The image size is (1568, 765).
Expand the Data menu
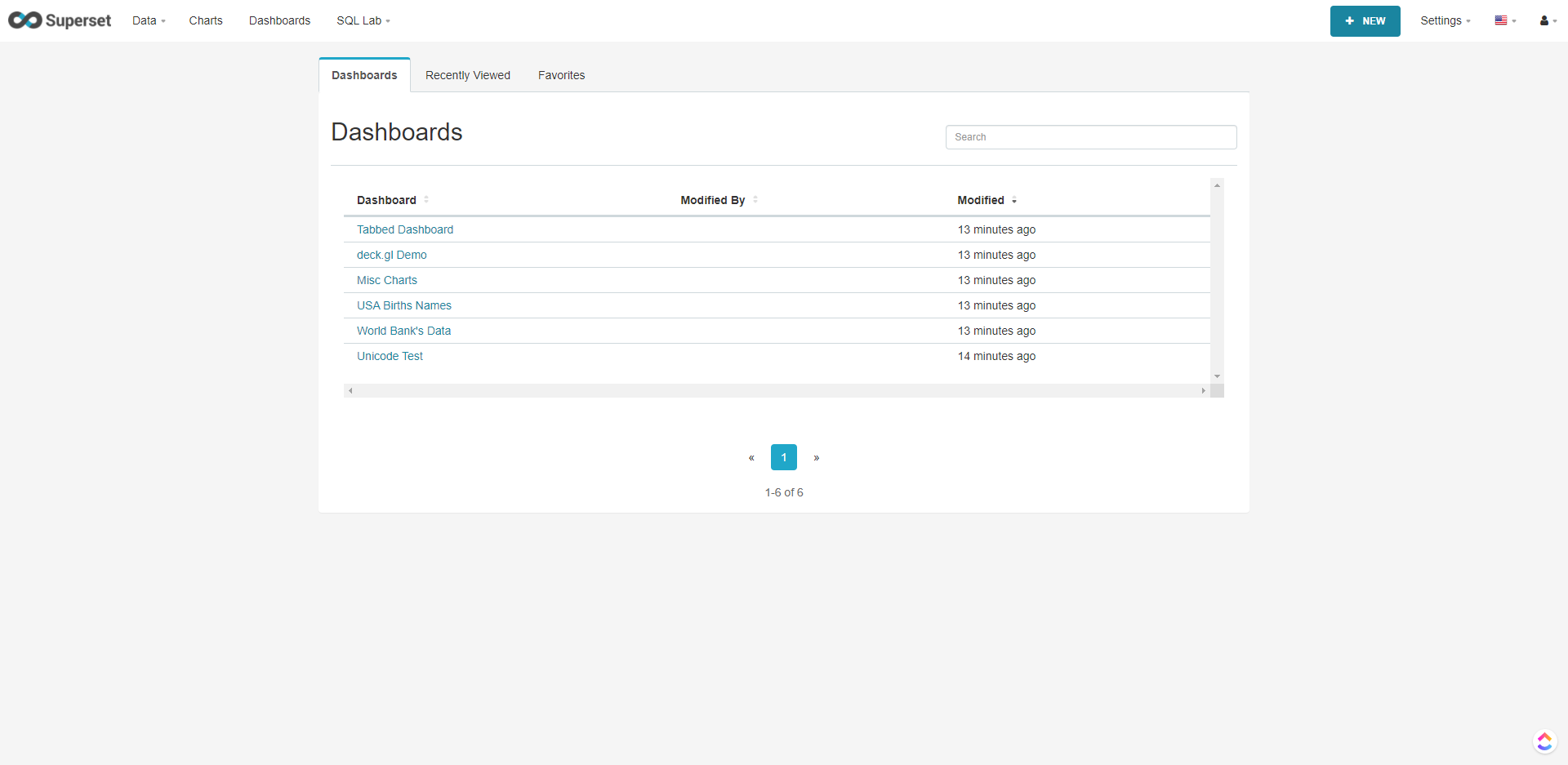point(149,20)
